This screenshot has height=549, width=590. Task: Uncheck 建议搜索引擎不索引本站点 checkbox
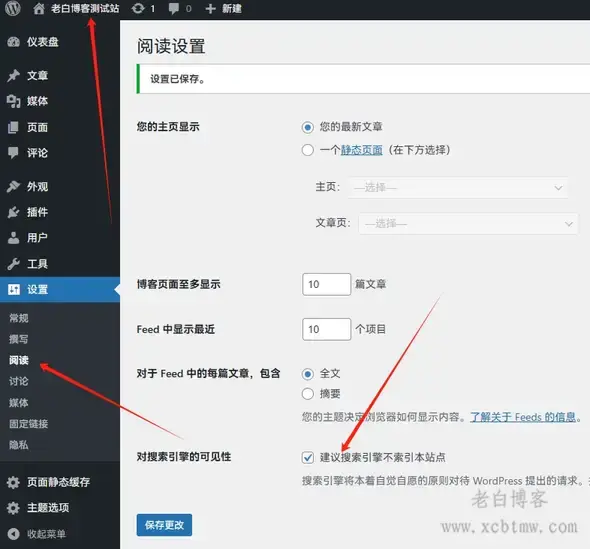307,458
